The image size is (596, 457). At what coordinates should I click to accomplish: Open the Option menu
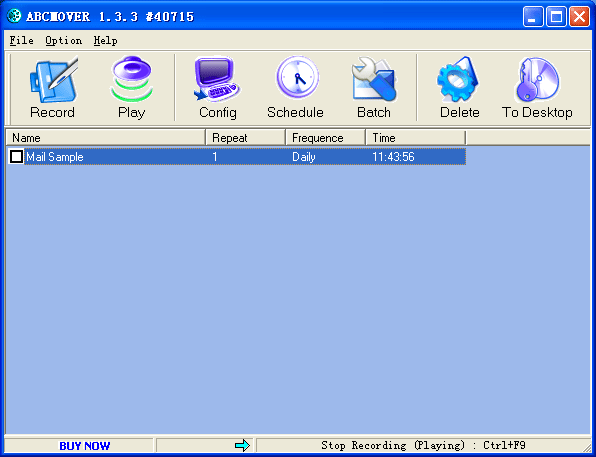point(63,40)
